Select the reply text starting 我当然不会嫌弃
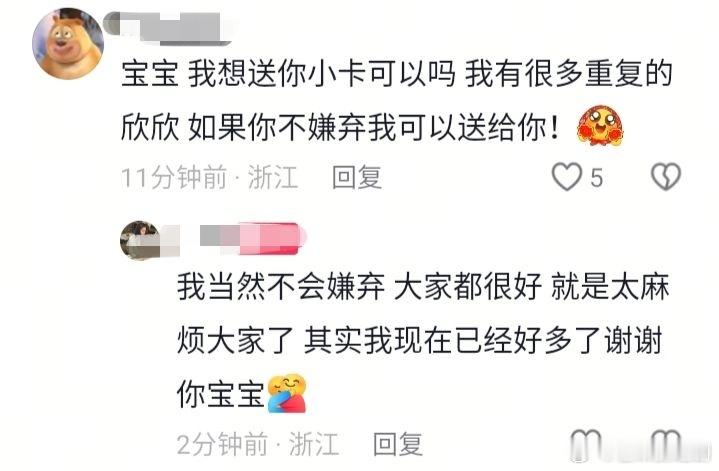Viewport: 719px width, 471px height. coord(423,340)
